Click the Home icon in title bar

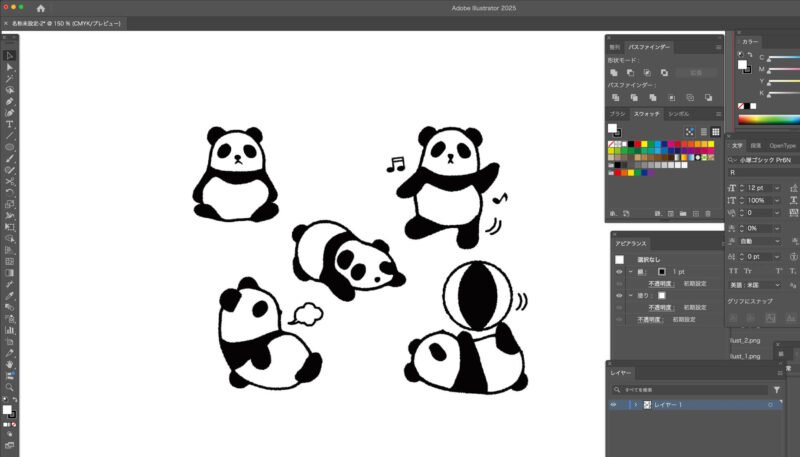[x=41, y=8]
